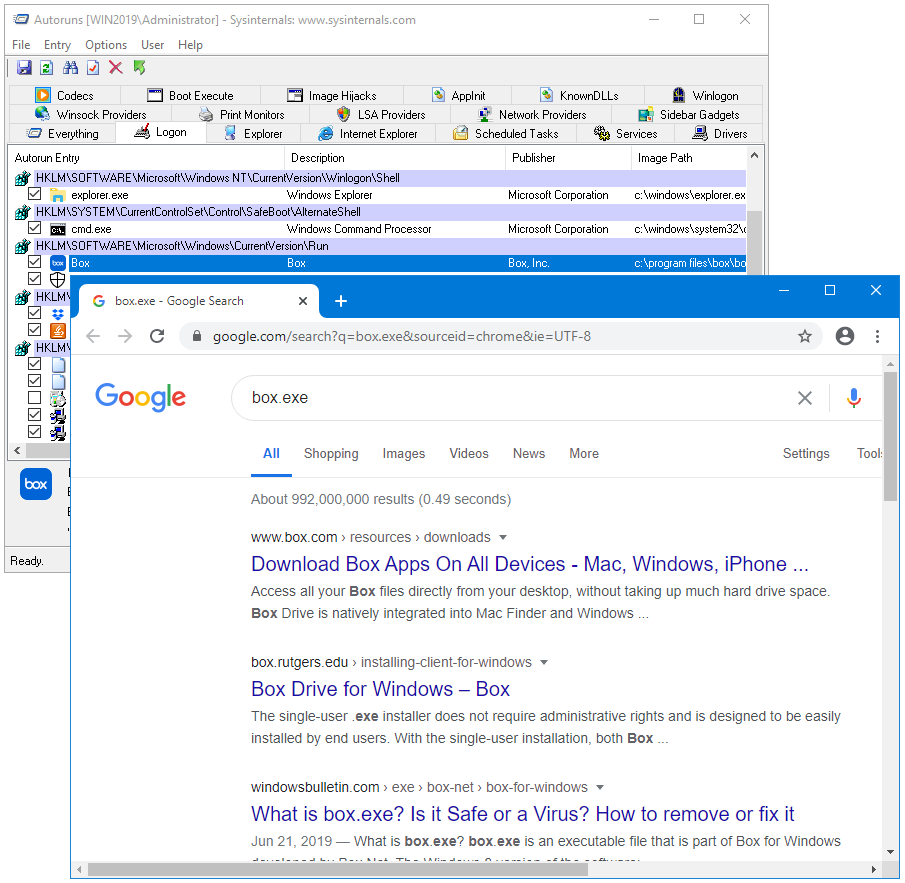
Task: Open the File menu in Autoruns
Action: pos(21,45)
